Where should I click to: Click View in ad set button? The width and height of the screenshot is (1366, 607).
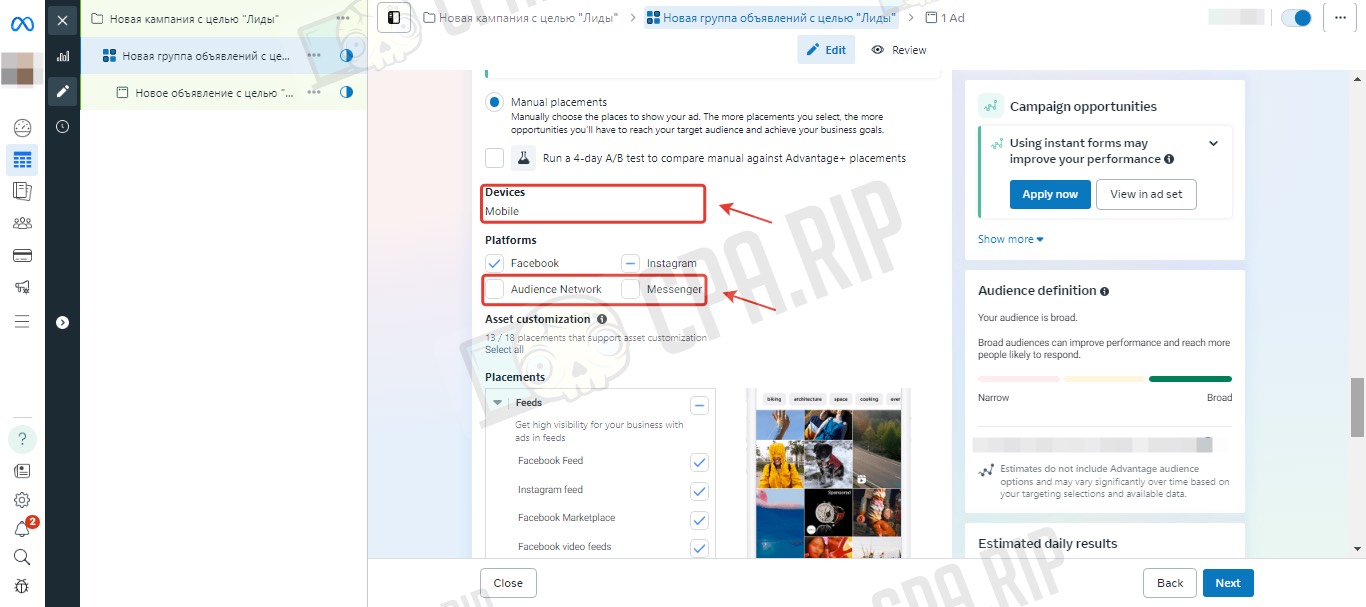point(1146,194)
